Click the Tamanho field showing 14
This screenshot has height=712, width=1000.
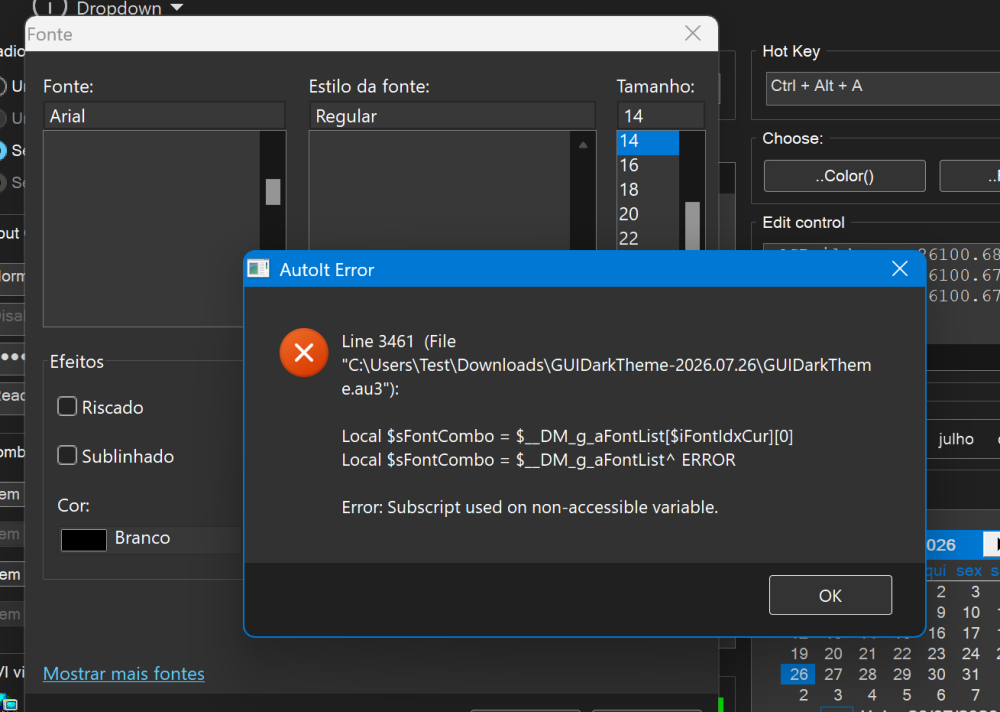[x=661, y=116]
